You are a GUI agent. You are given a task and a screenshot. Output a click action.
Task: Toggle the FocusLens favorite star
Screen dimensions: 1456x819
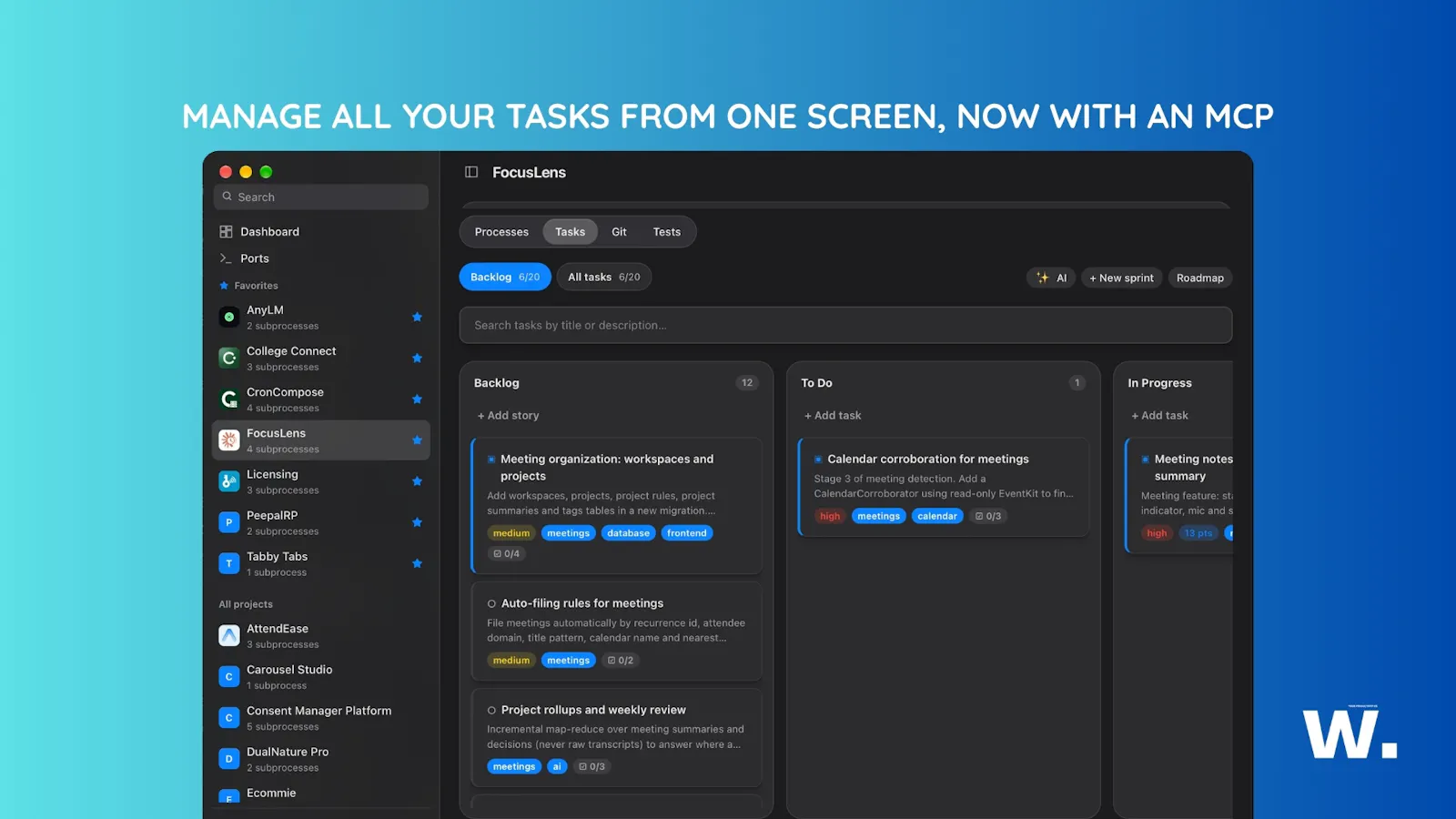pyautogui.click(x=417, y=440)
